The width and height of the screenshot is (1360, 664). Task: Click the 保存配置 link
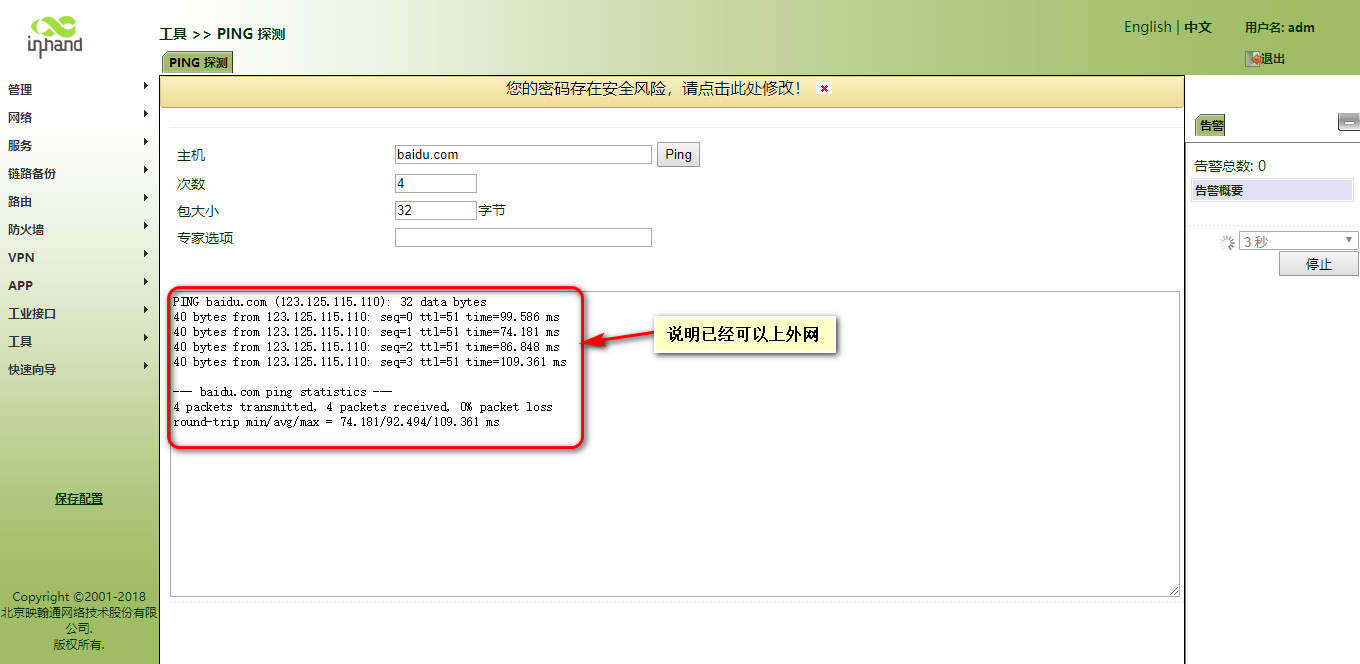[x=79, y=499]
